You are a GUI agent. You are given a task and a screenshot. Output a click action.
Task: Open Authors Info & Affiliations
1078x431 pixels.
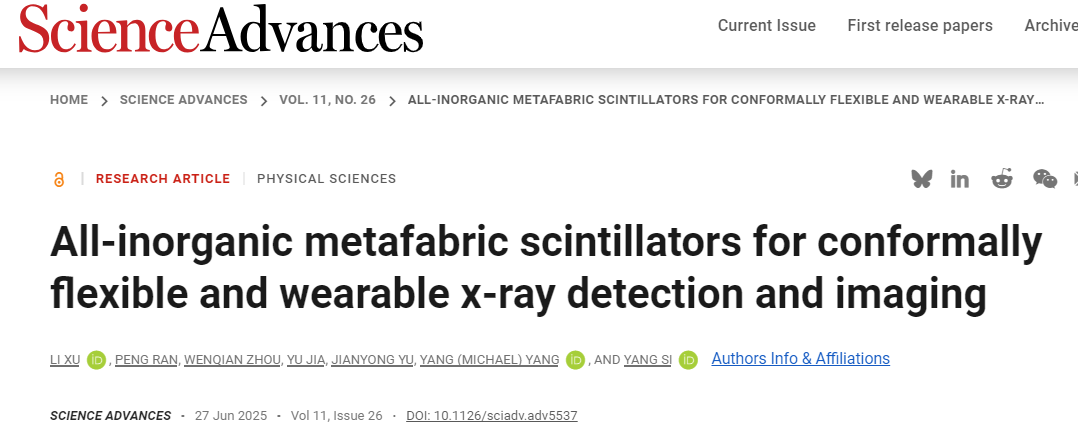(800, 359)
